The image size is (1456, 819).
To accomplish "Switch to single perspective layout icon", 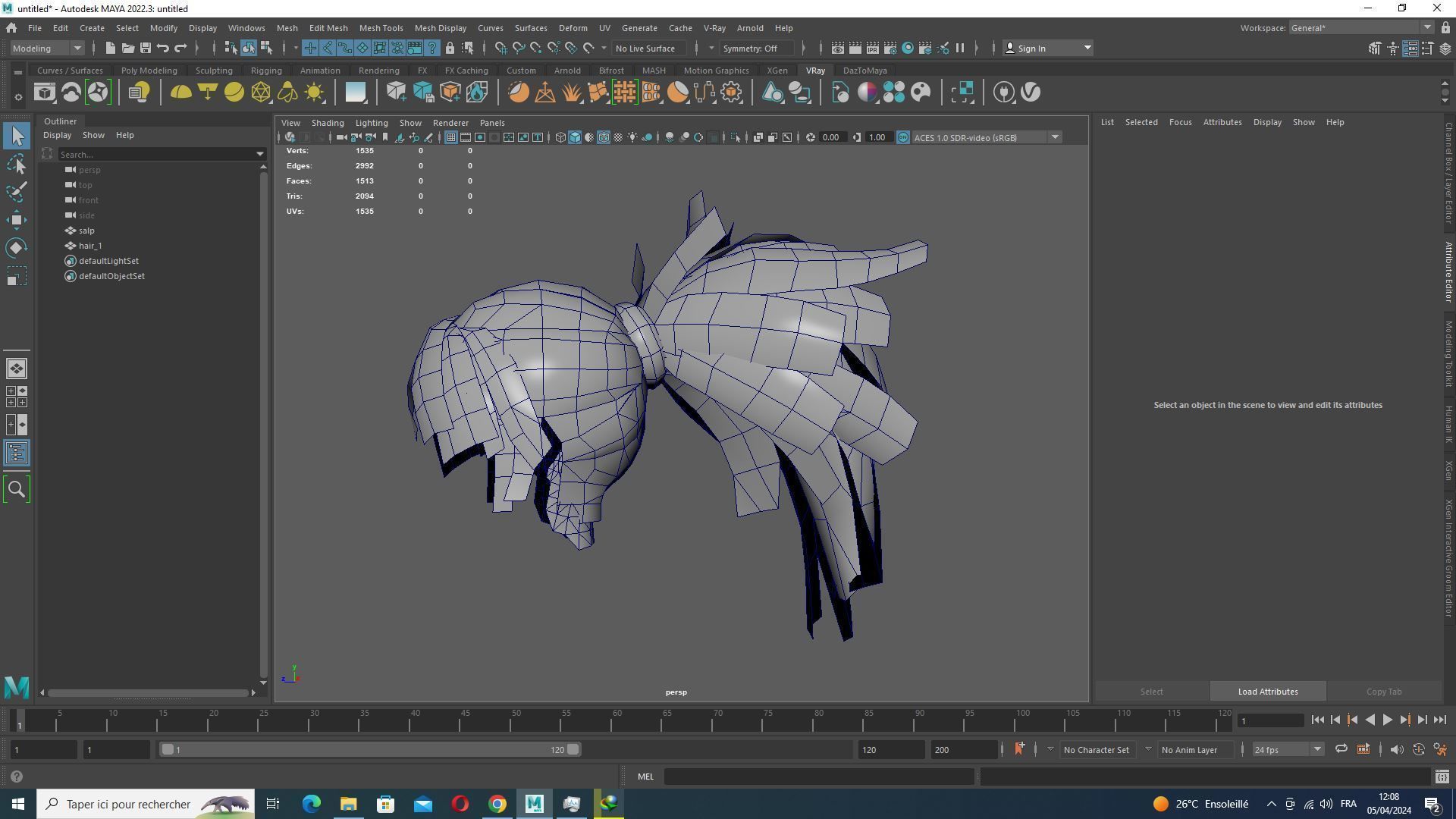I will 17,369.
